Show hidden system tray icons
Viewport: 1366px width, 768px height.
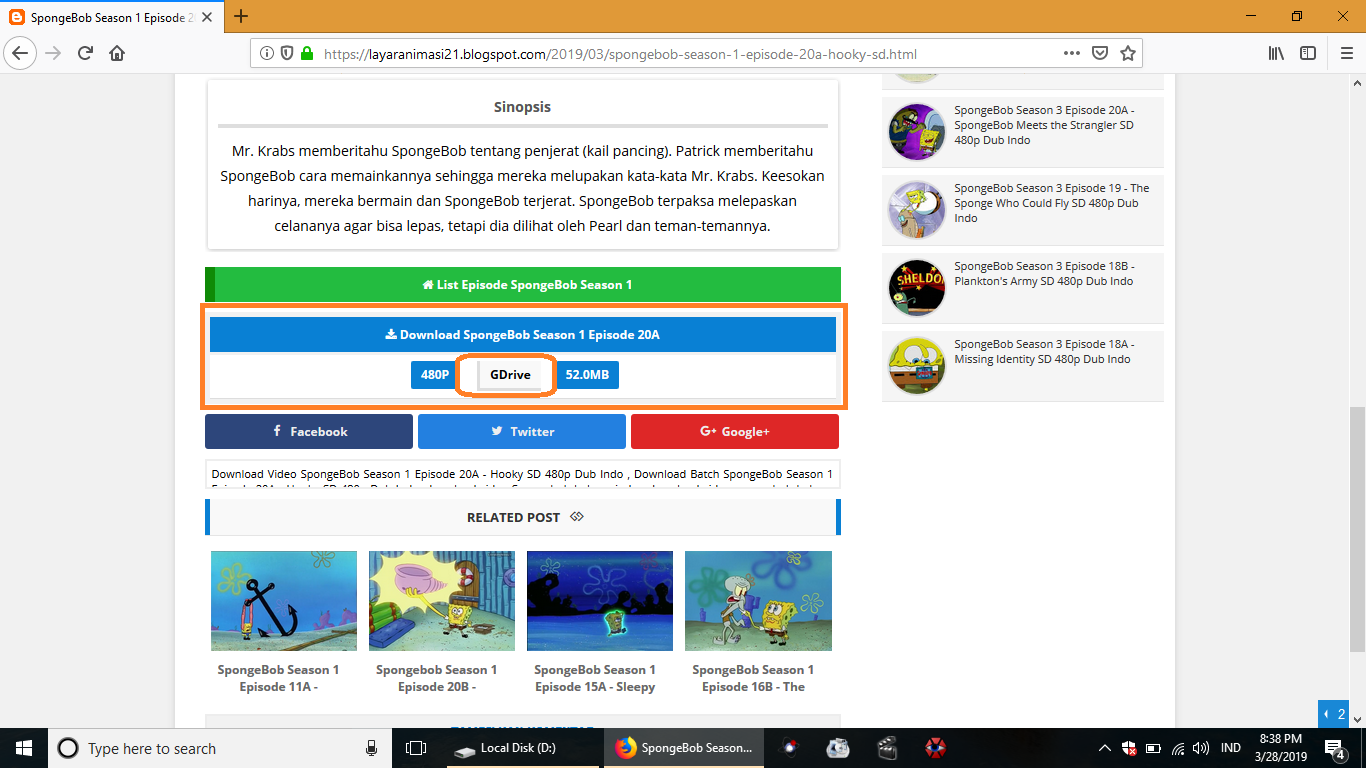pos(1105,748)
